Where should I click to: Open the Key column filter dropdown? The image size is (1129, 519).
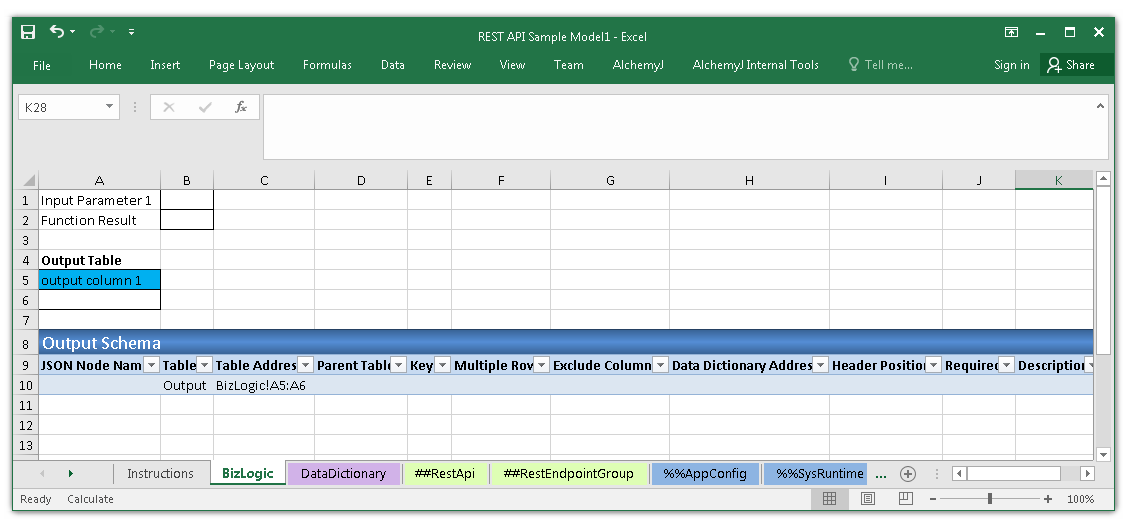442,366
